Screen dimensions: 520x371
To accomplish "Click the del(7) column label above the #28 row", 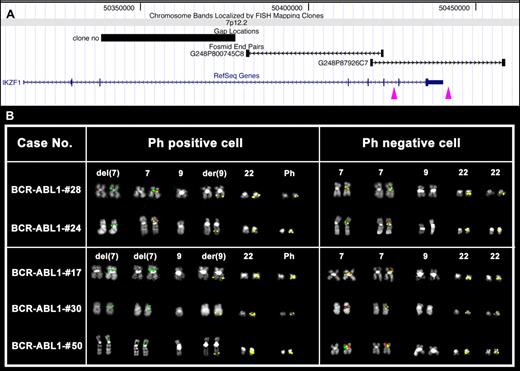I will [108, 173].
